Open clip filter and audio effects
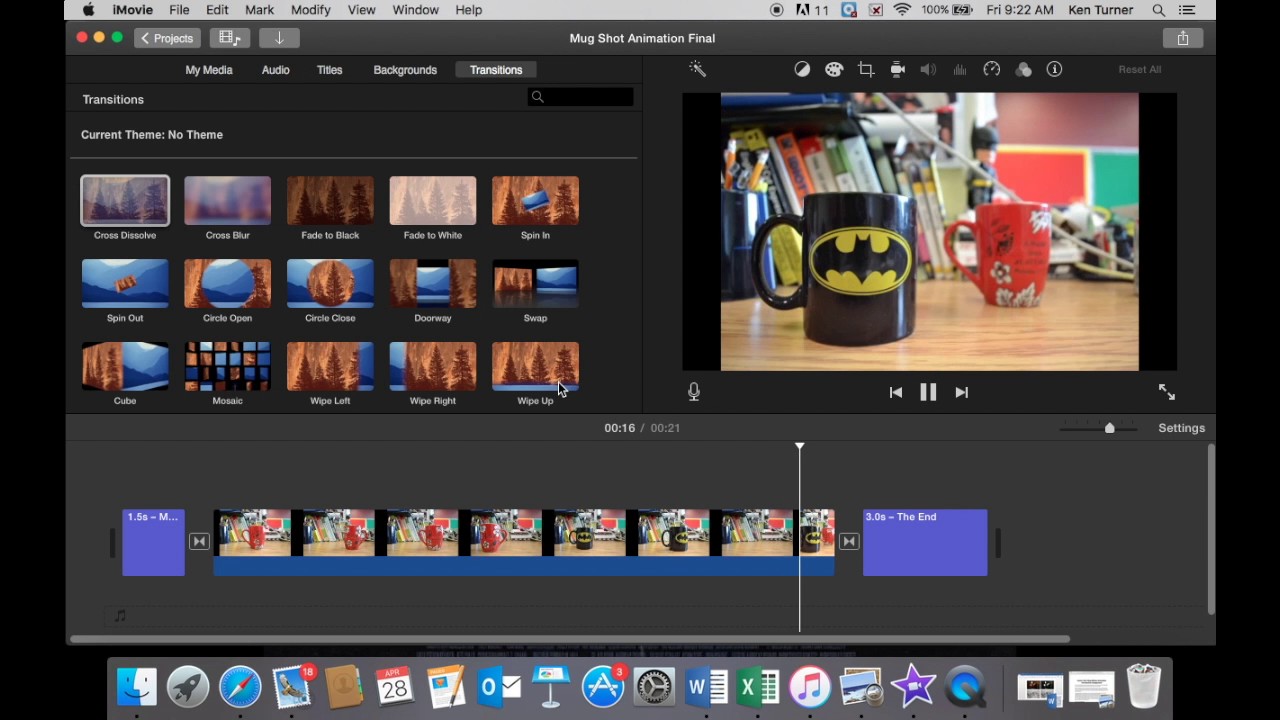This screenshot has height=720, width=1280. point(1023,69)
